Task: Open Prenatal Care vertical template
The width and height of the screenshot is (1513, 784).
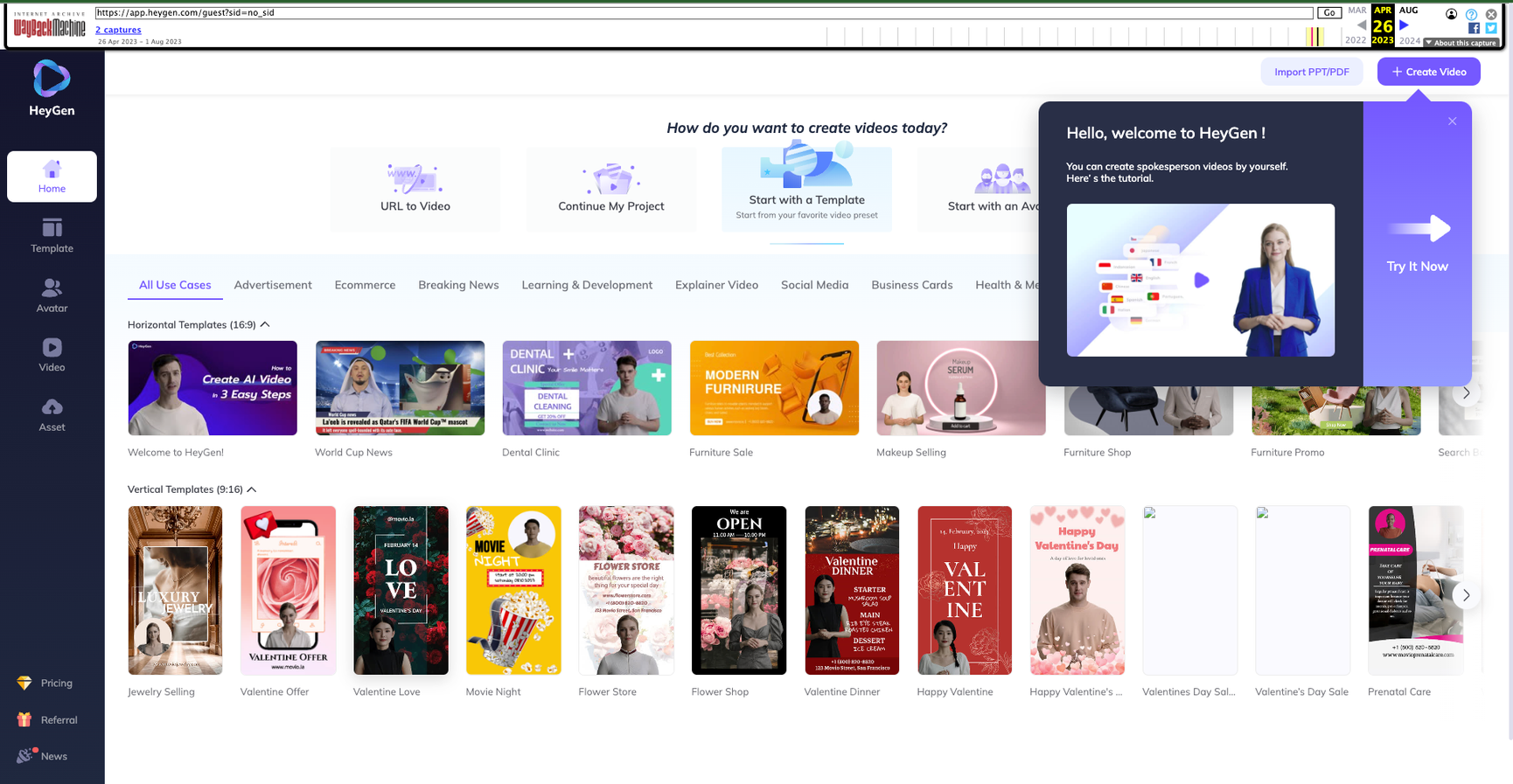Action: [1416, 590]
